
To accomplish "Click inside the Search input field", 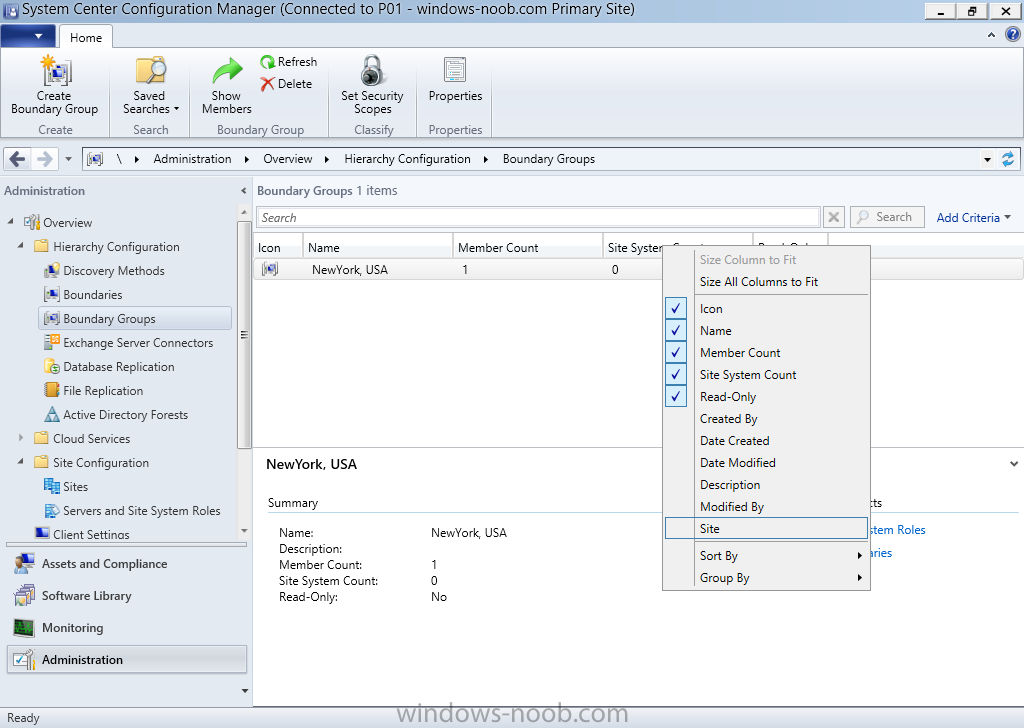I will pyautogui.click(x=537, y=217).
